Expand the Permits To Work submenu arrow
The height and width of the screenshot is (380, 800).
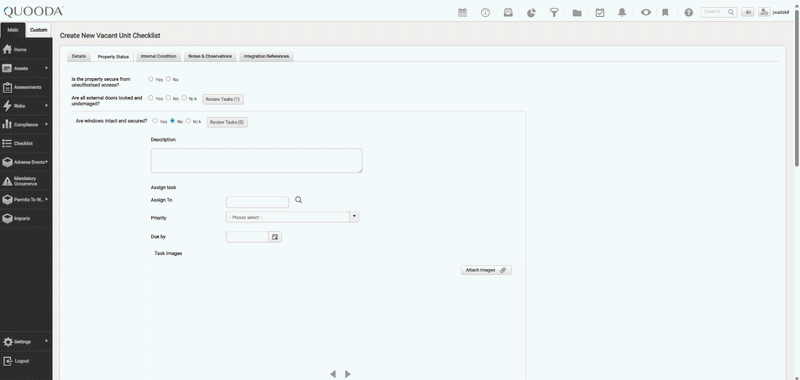pyautogui.click(x=46, y=199)
